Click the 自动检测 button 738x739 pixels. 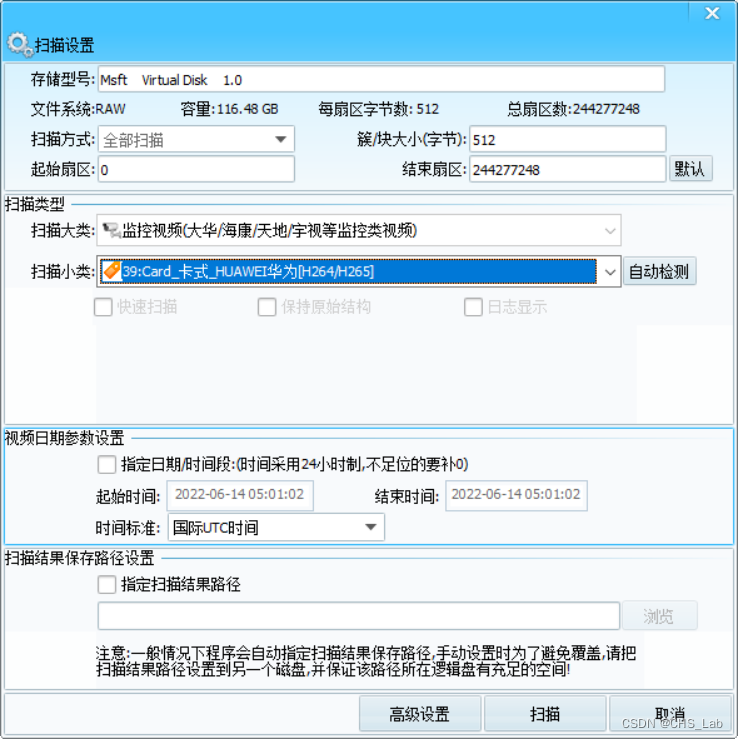[x=659, y=271]
